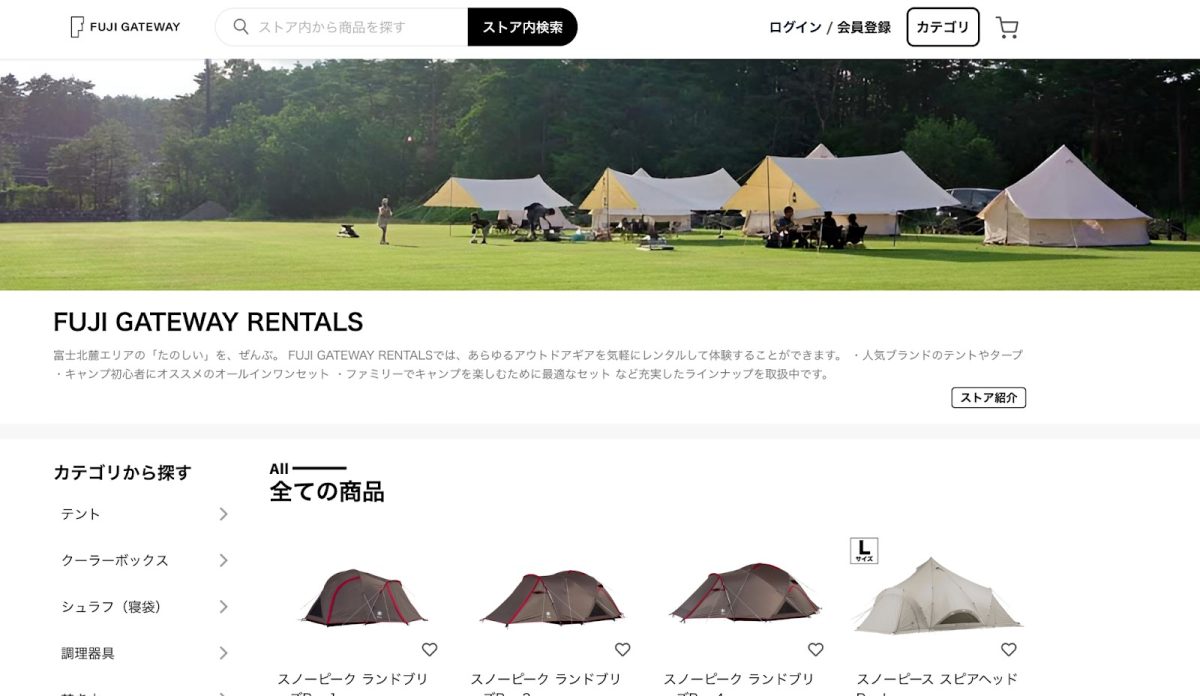Click the ストア紹介 button

(988, 398)
